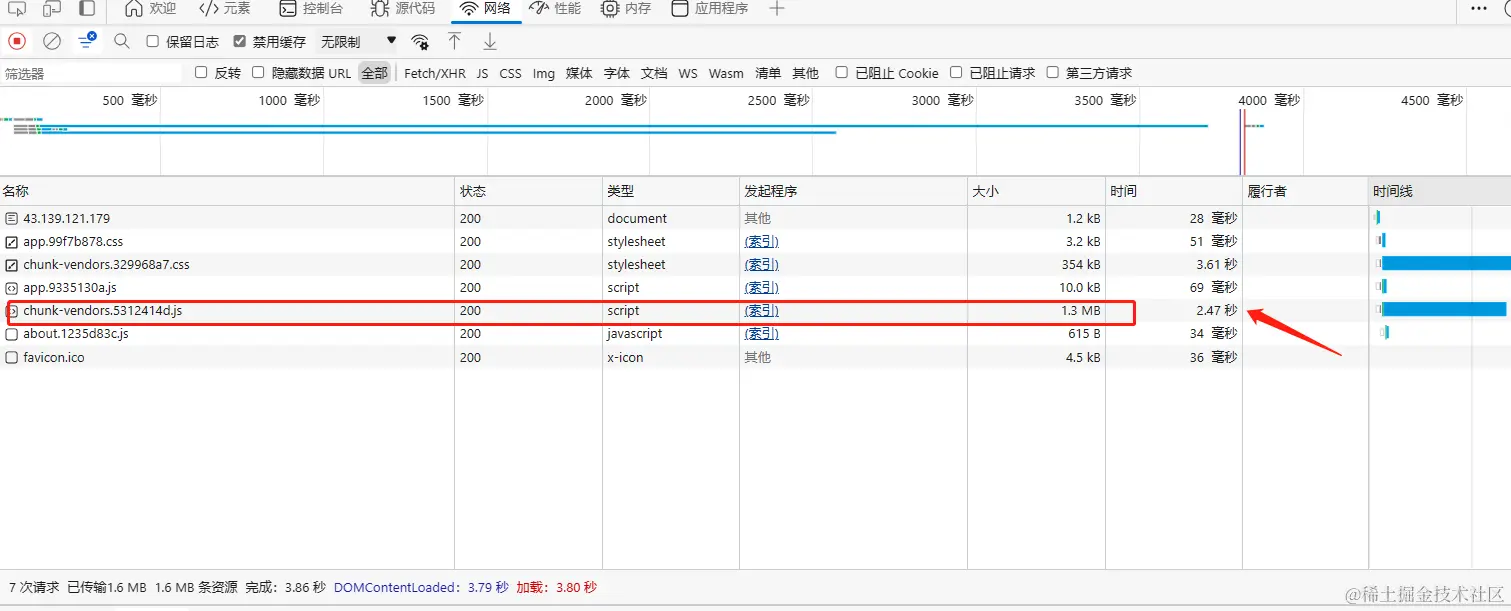Filter by WS type

click(688, 73)
